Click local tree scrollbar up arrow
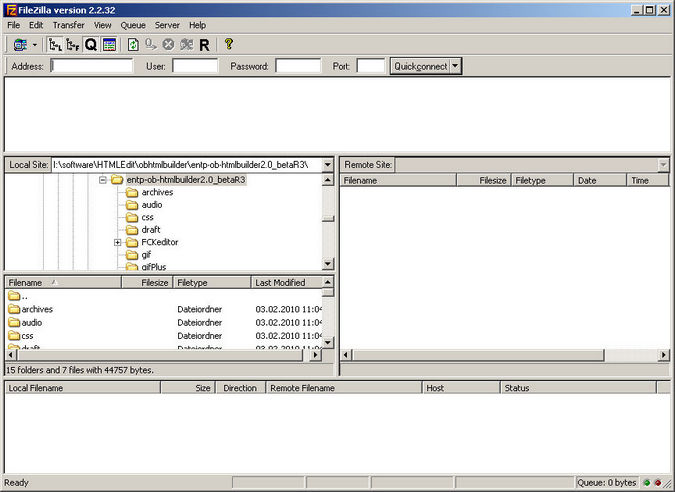 [328, 180]
